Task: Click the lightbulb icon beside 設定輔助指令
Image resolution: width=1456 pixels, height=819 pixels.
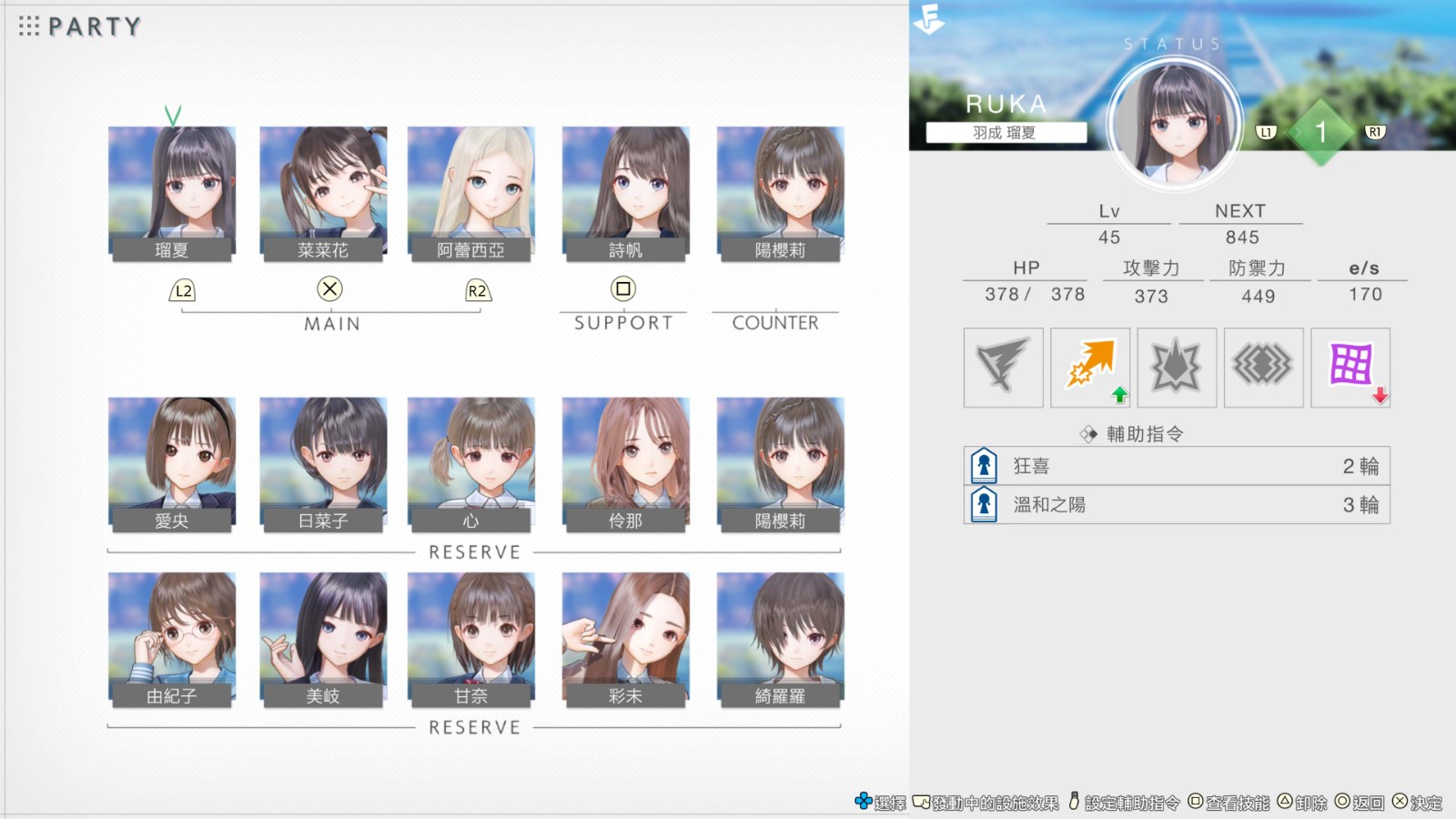Action: 1074,803
